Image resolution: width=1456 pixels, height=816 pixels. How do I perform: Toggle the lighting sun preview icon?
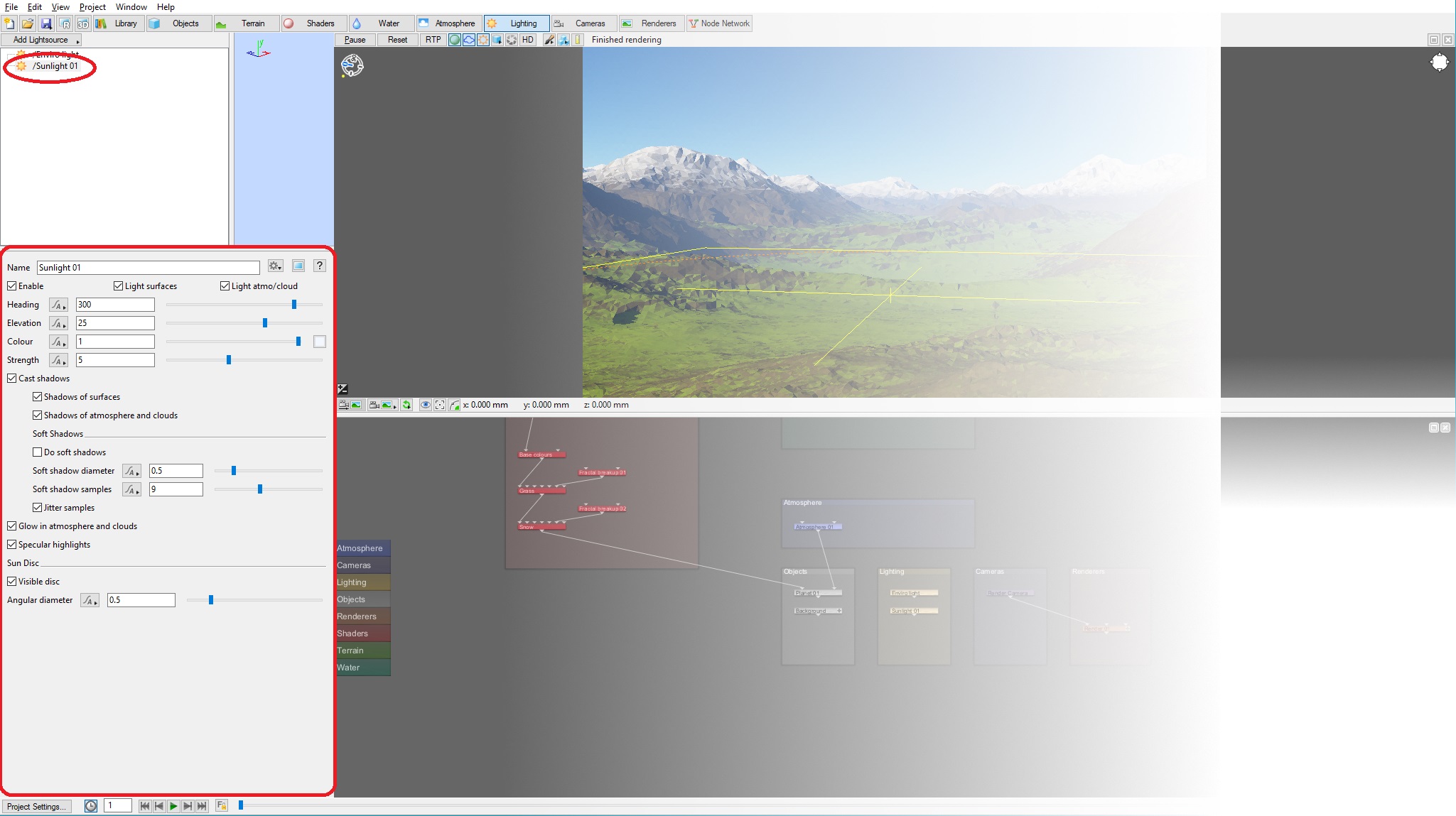(x=483, y=40)
